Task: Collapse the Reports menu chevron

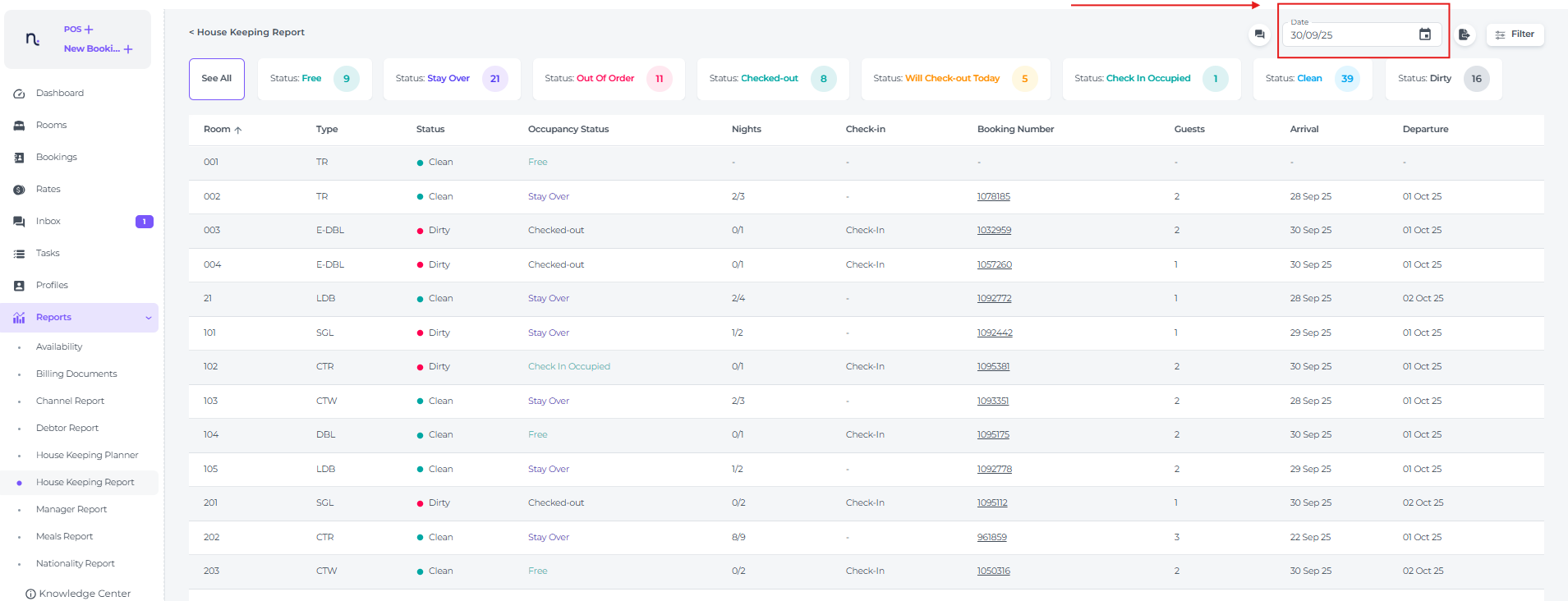Action: pyautogui.click(x=149, y=318)
